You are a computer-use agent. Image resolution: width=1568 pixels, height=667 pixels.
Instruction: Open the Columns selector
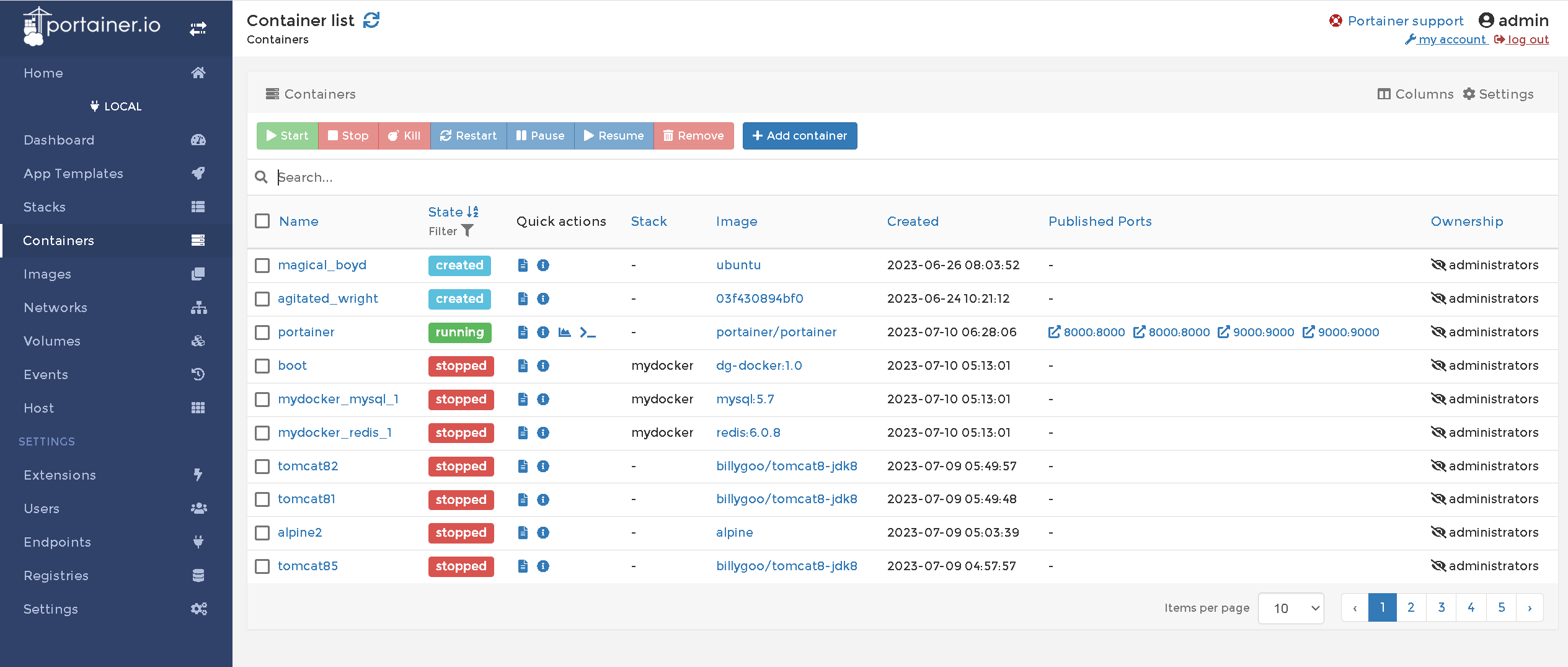coord(1415,94)
